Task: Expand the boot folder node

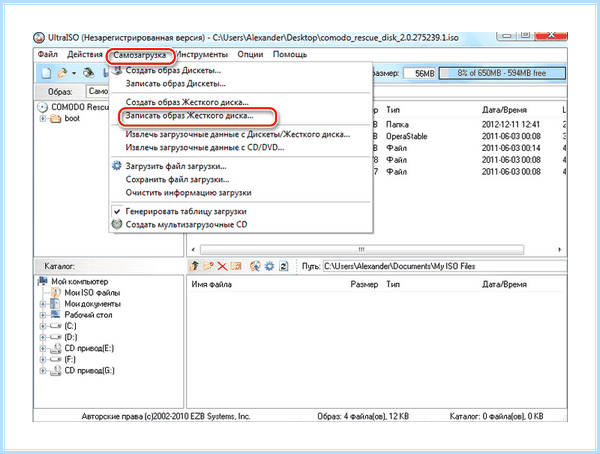Action: click(43, 119)
